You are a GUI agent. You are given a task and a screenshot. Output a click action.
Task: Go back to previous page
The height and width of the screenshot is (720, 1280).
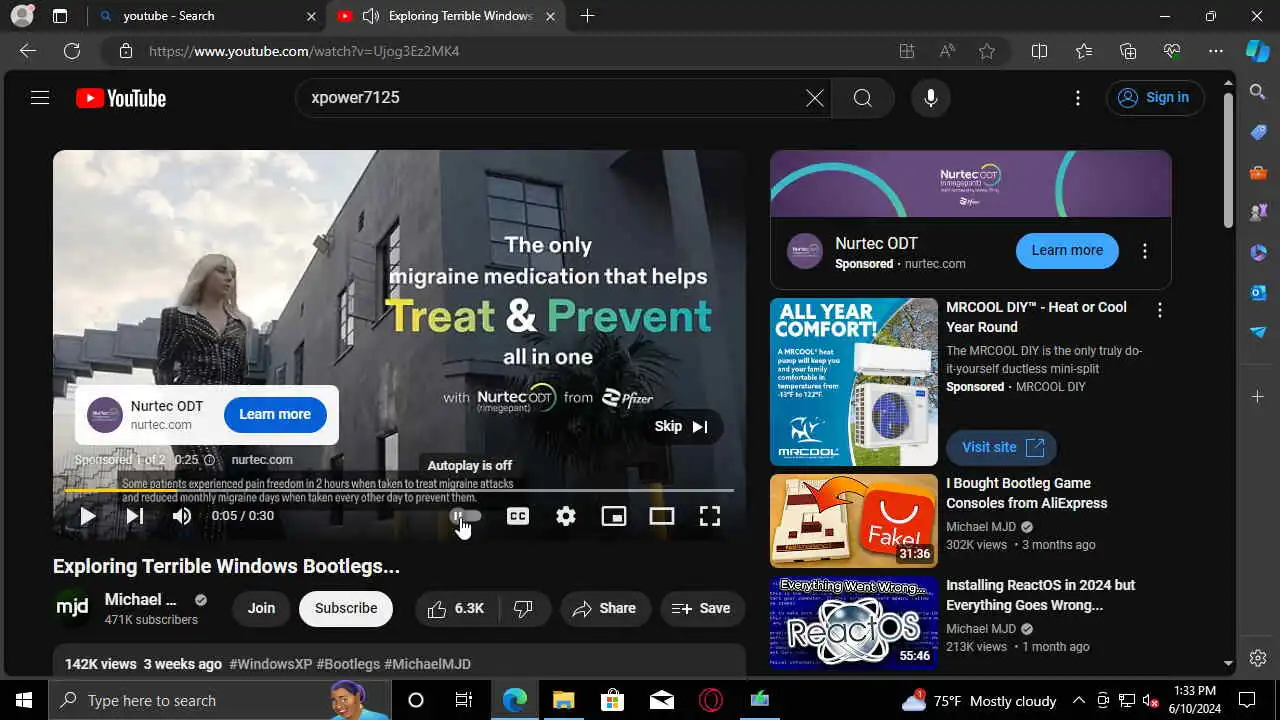tap(28, 51)
